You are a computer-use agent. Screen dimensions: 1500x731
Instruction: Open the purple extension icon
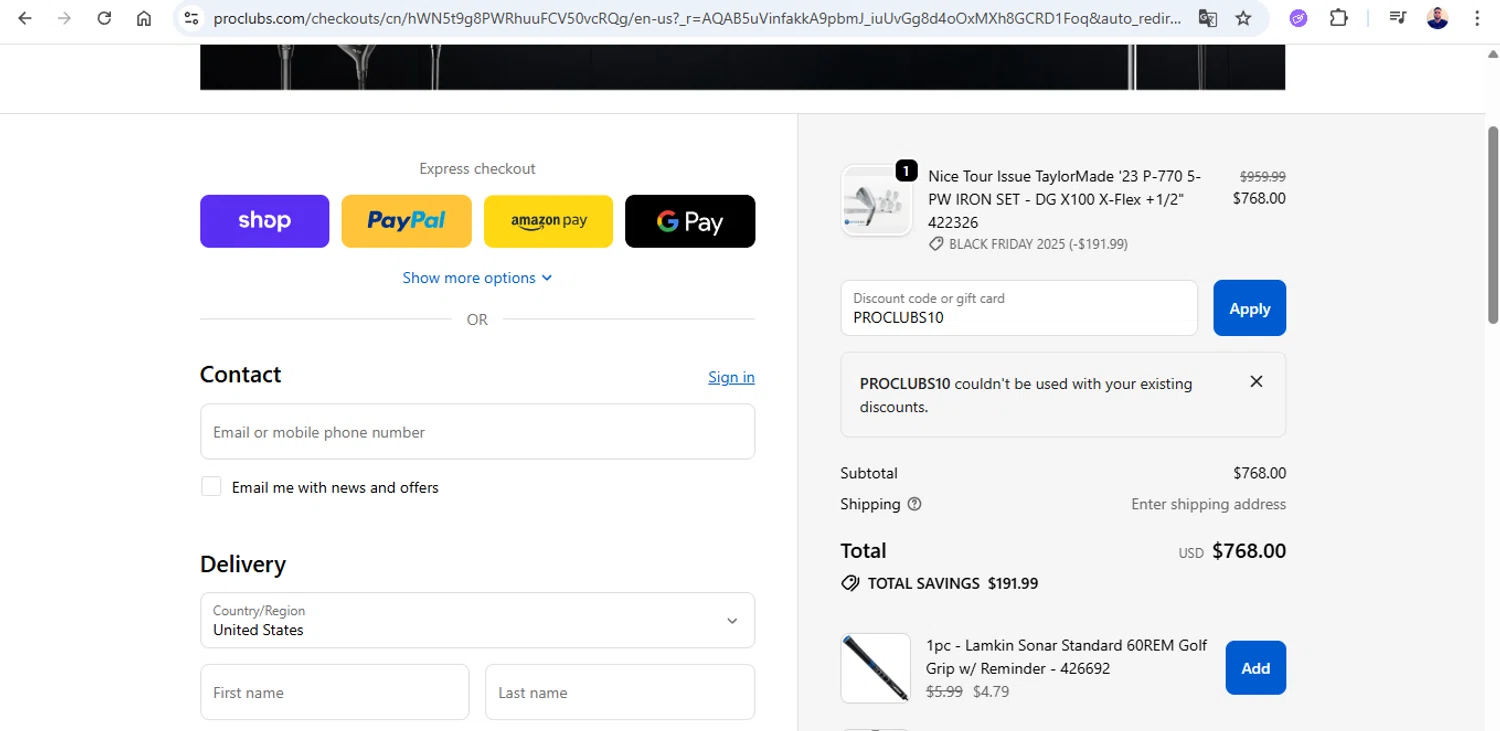pos(1298,18)
